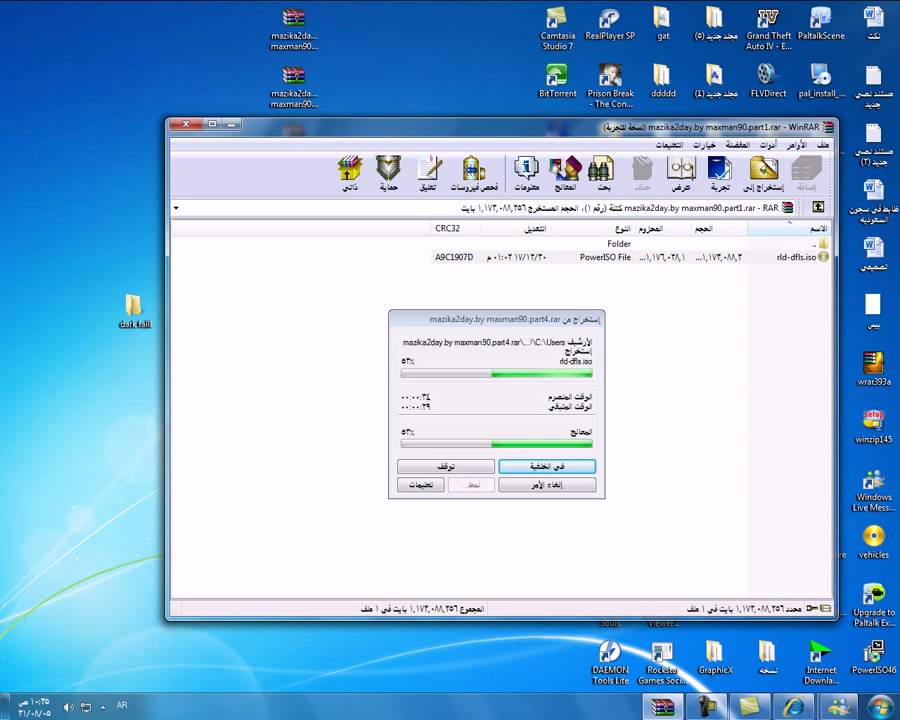Select the wrar393a installer desktop icon
900x720 pixels.
(873, 369)
